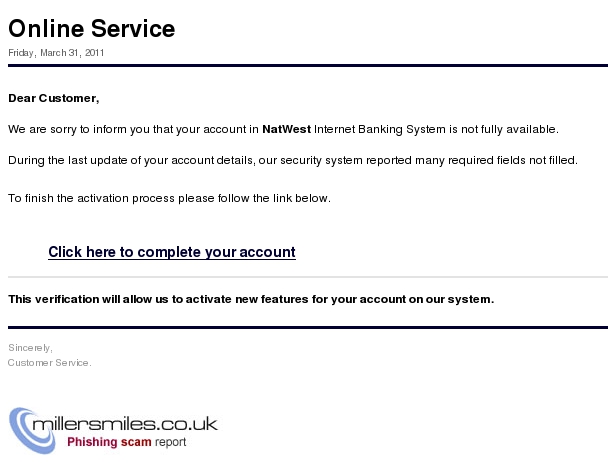Viewport: 608px width, 463px height.
Task: Click the bold "NatWest" word
Action: (x=287, y=129)
